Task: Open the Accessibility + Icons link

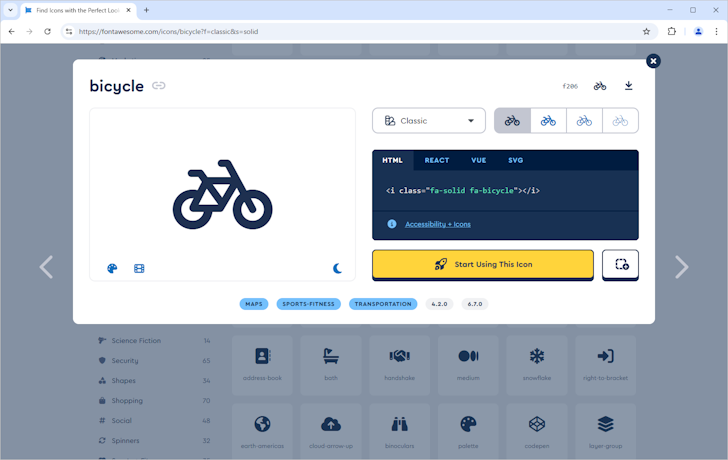Action: pos(437,224)
